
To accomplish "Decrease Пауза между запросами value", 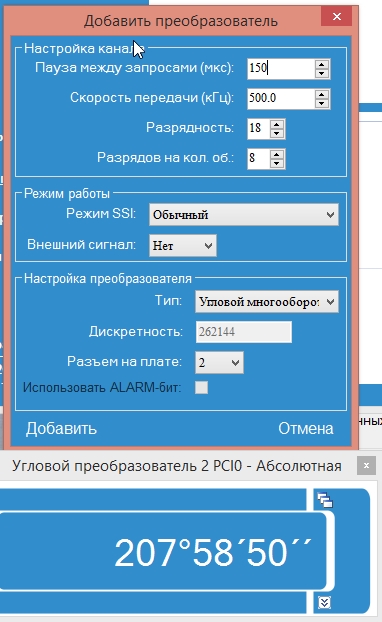I will [x=322, y=73].
